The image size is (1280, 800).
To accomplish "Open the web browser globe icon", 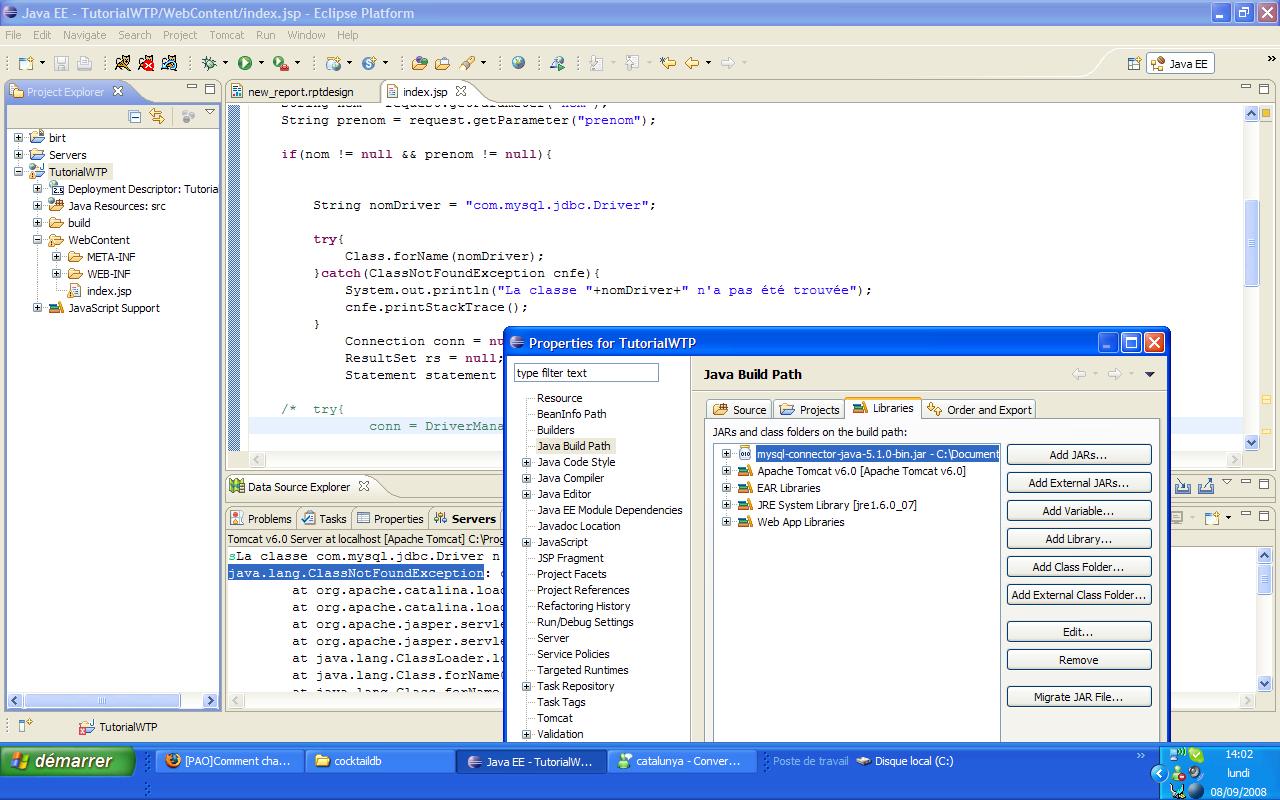I will coord(518,63).
